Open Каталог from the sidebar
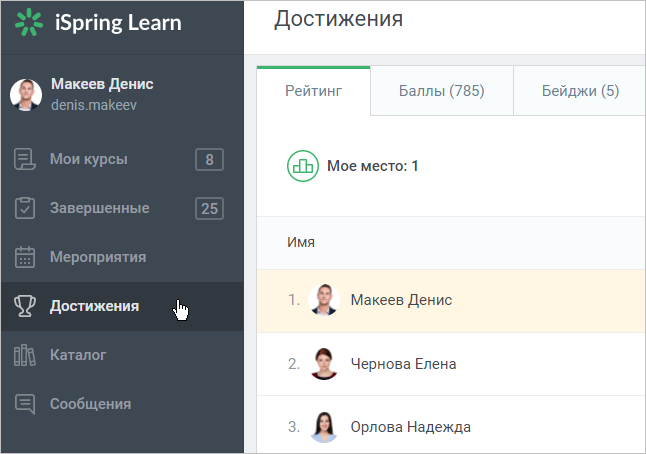The height and width of the screenshot is (454, 646). 122,355
